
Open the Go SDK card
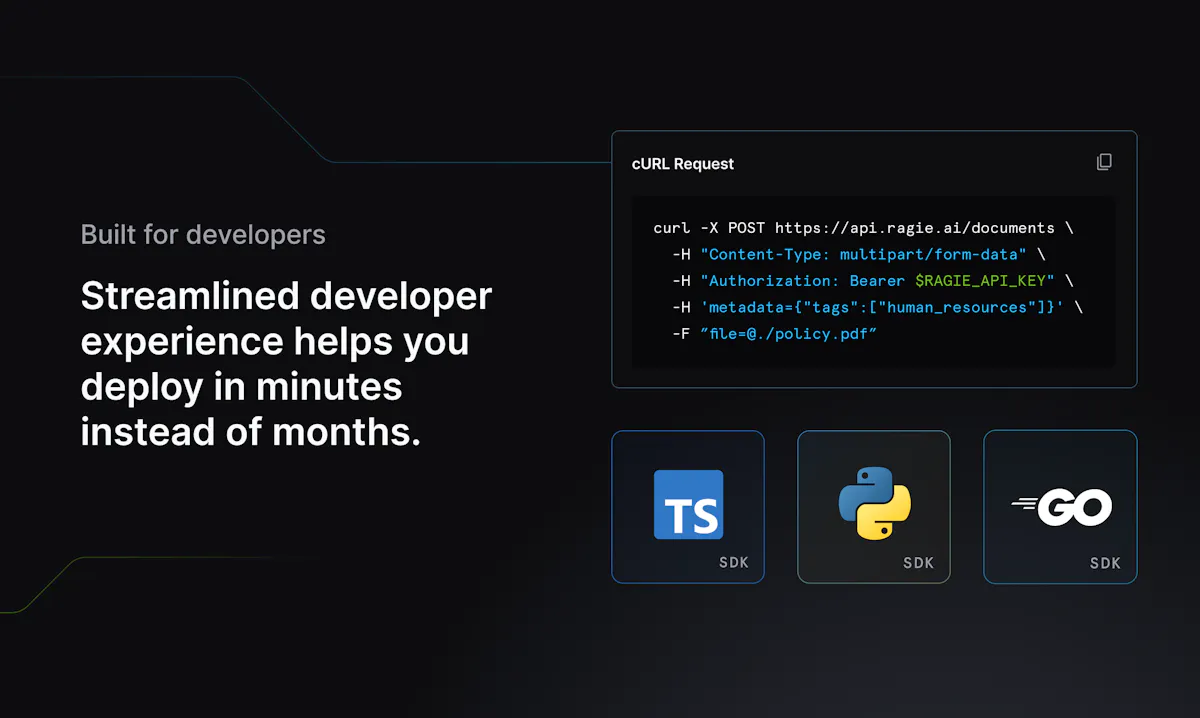pyautogui.click(x=1060, y=507)
